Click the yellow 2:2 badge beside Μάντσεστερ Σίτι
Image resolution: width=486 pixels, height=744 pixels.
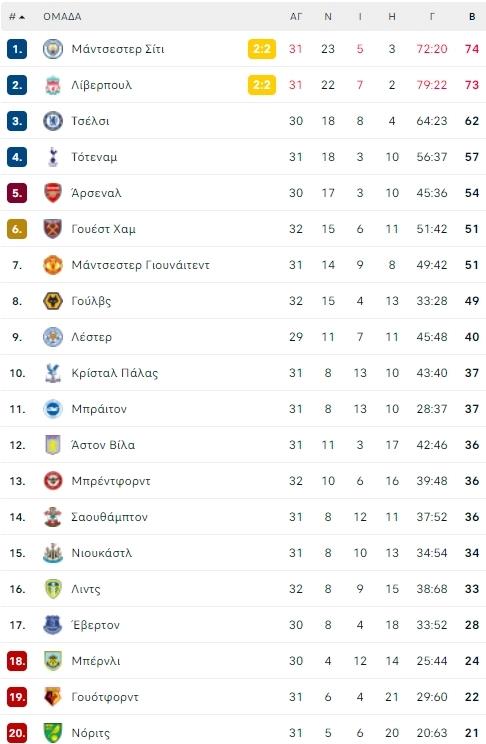point(262,49)
